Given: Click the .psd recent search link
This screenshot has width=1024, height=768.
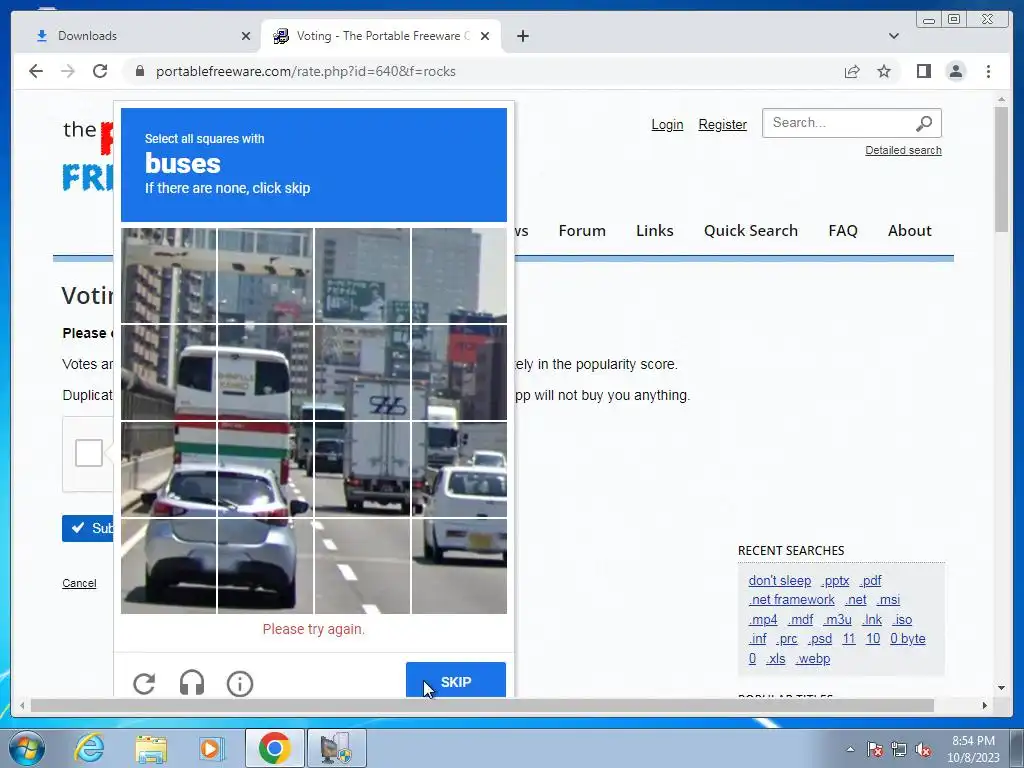Looking at the screenshot, I should point(820,639).
